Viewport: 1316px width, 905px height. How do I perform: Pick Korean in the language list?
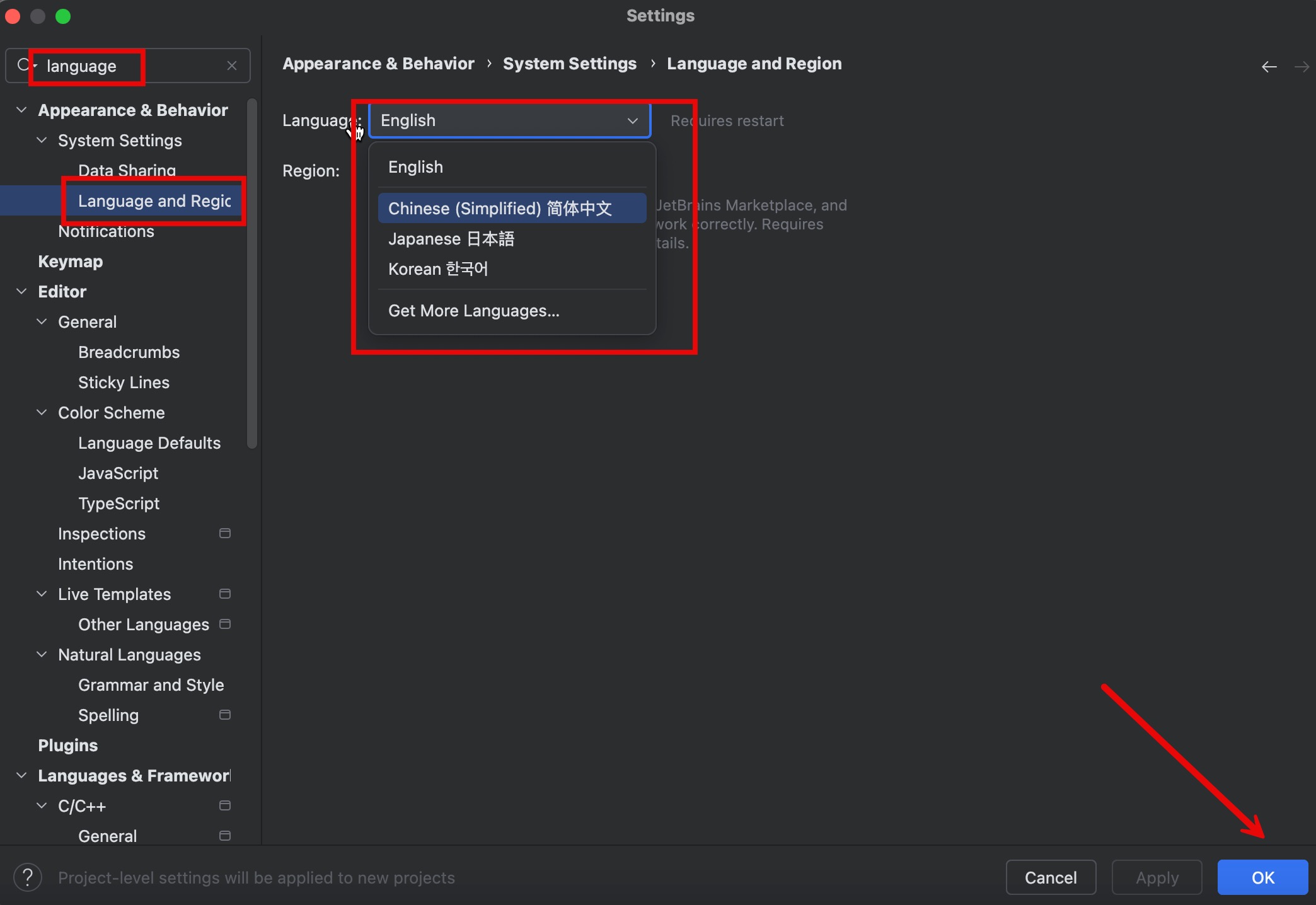pos(438,269)
